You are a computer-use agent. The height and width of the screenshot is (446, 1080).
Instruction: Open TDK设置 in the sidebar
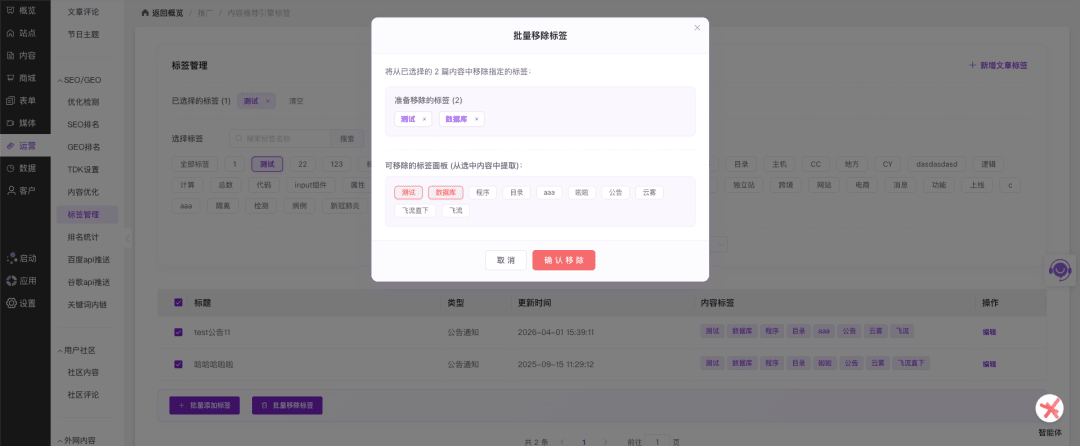tap(83, 169)
